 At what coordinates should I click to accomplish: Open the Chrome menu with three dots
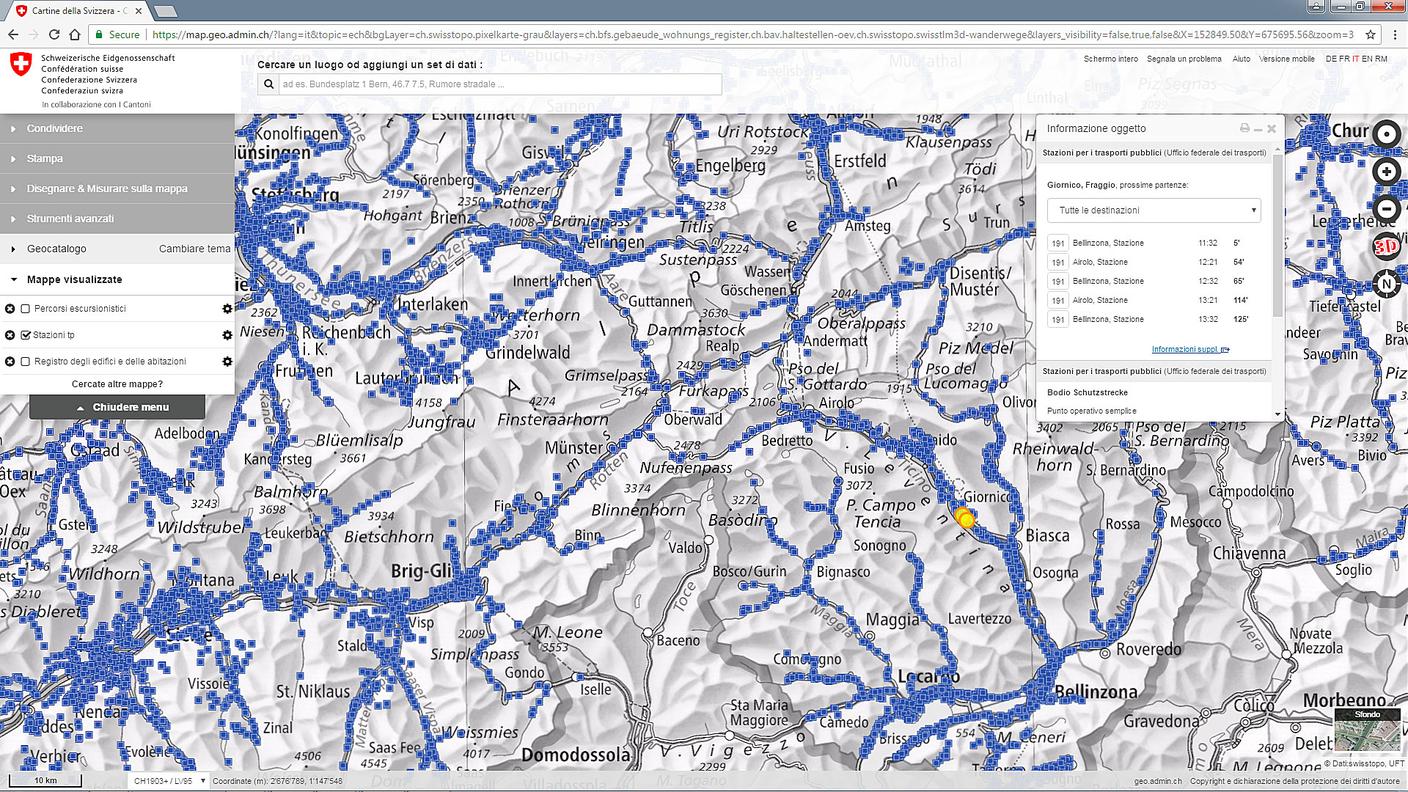[x=1394, y=34]
